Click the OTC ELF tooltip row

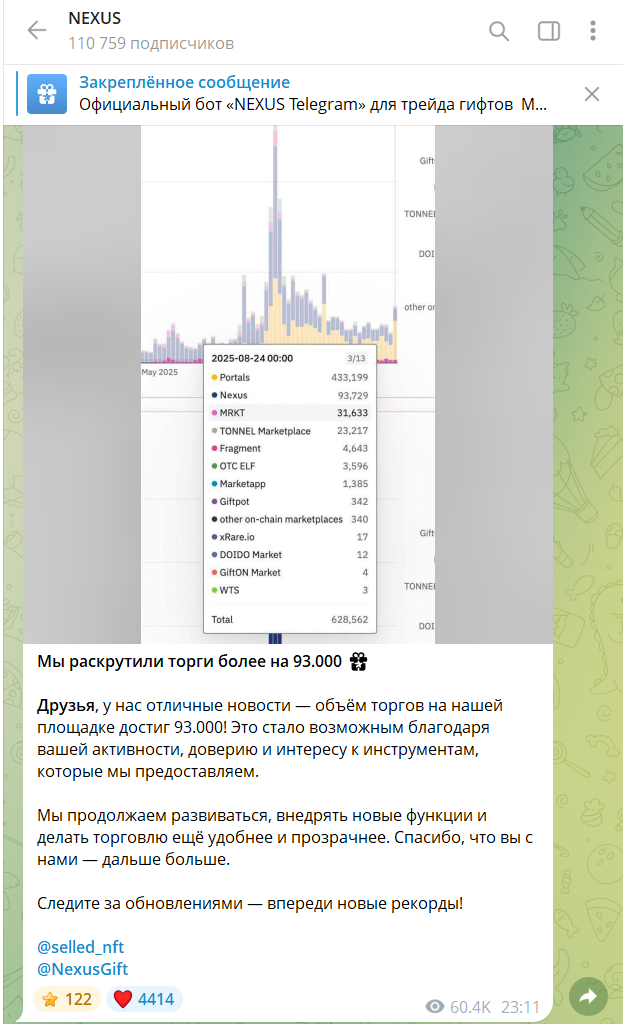(x=290, y=466)
